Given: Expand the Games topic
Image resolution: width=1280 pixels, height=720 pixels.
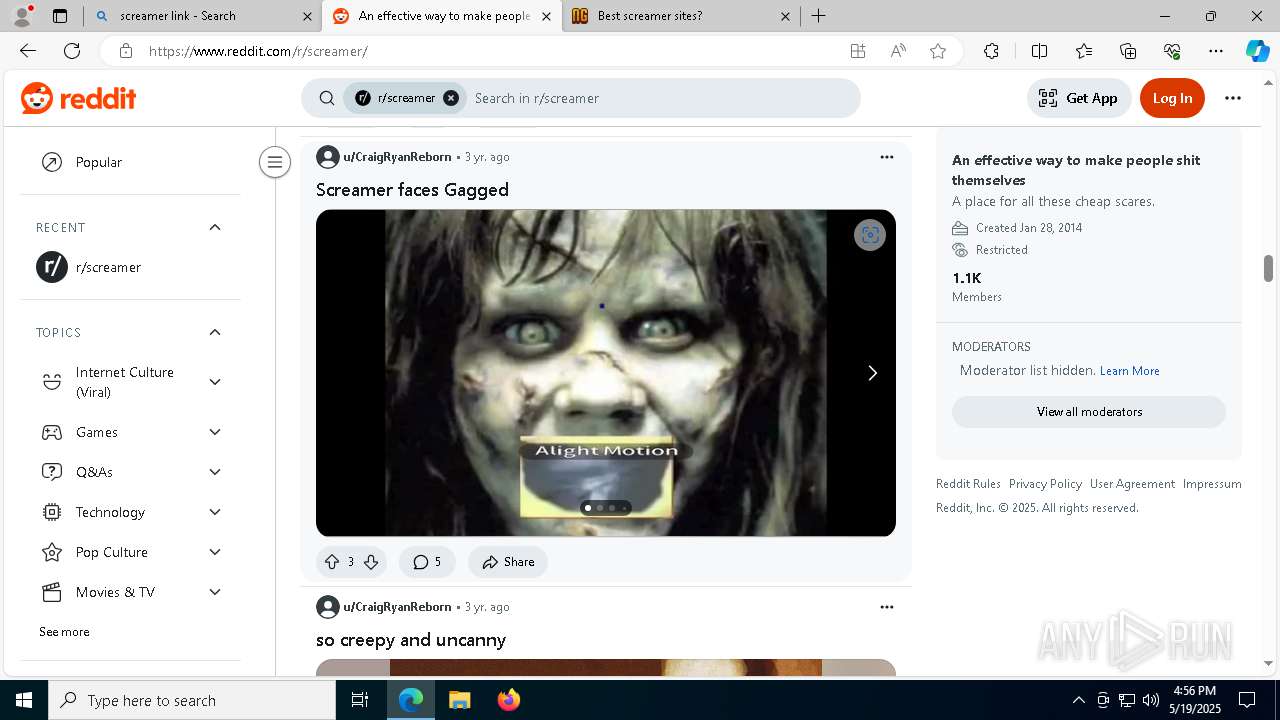Looking at the screenshot, I should 215,432.
